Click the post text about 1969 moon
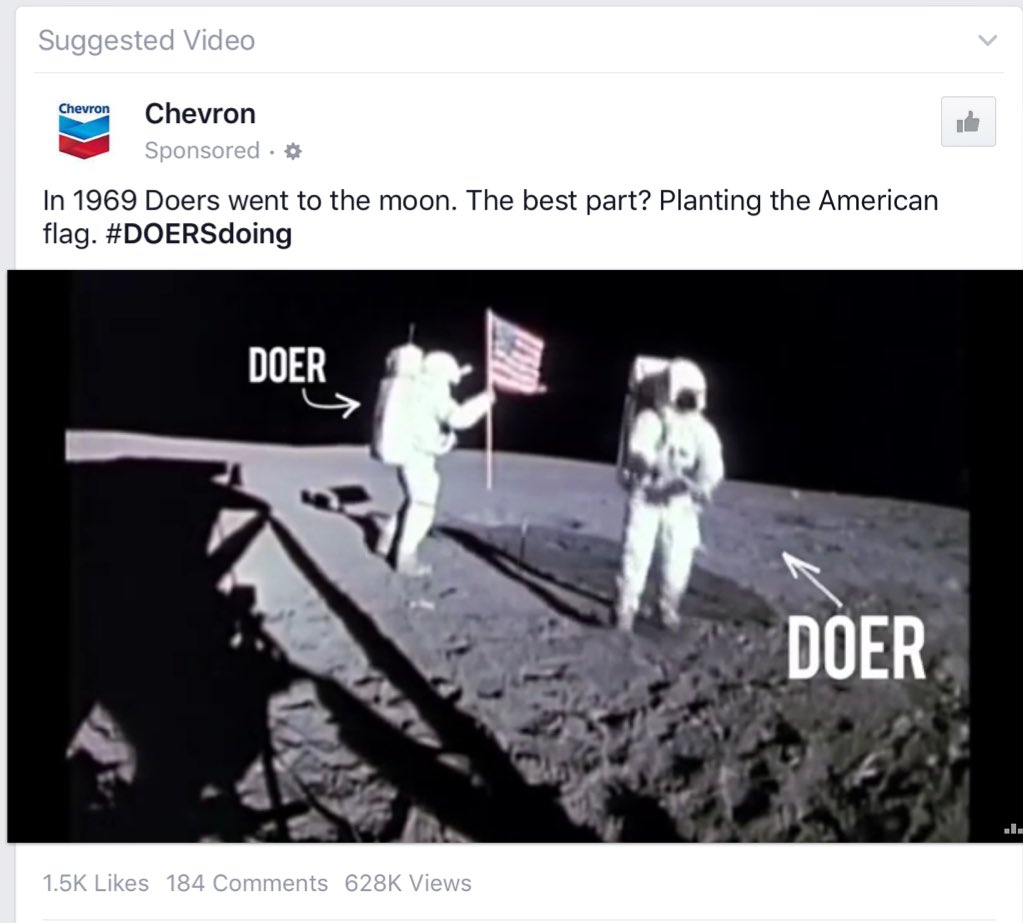This screenshot has height=923, width=1023. pos(490,217)
